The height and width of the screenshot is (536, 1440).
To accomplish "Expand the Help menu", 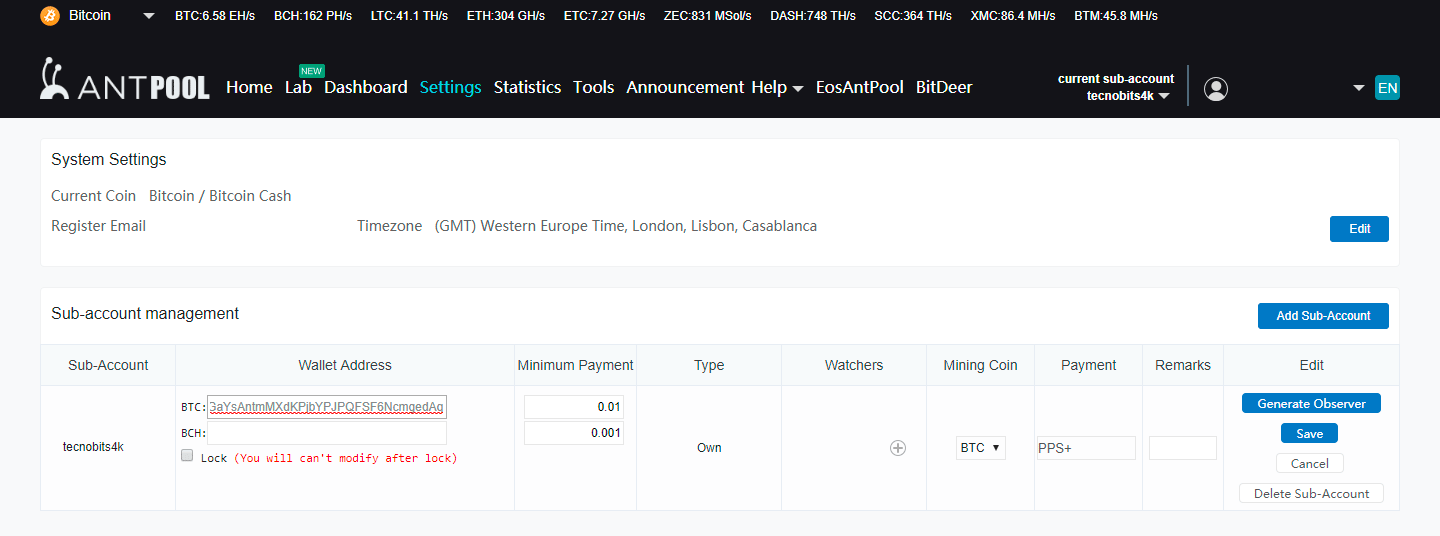I will [x=777, y=87].
